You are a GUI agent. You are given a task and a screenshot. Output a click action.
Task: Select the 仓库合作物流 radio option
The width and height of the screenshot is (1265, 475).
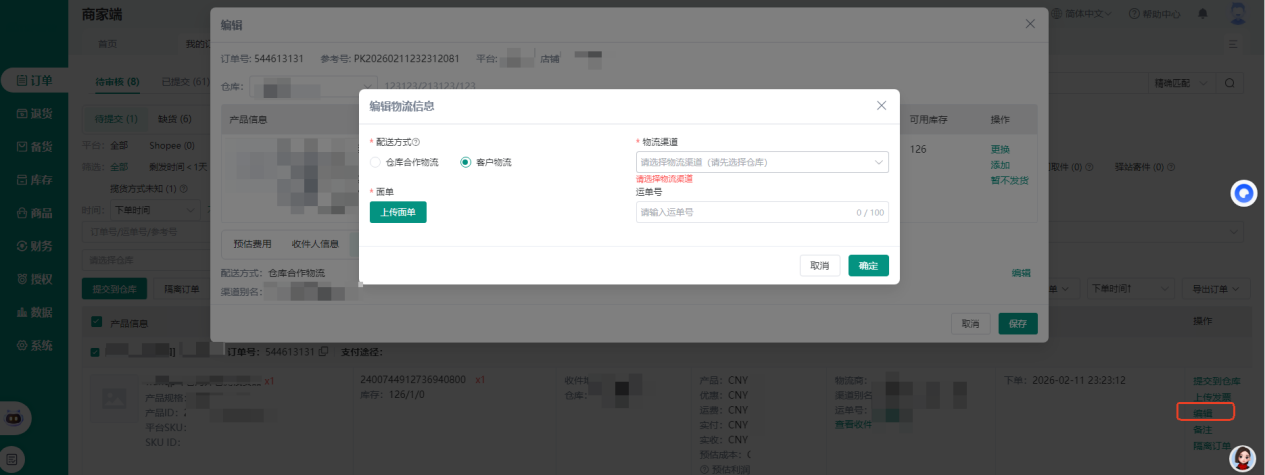point(375,162)
